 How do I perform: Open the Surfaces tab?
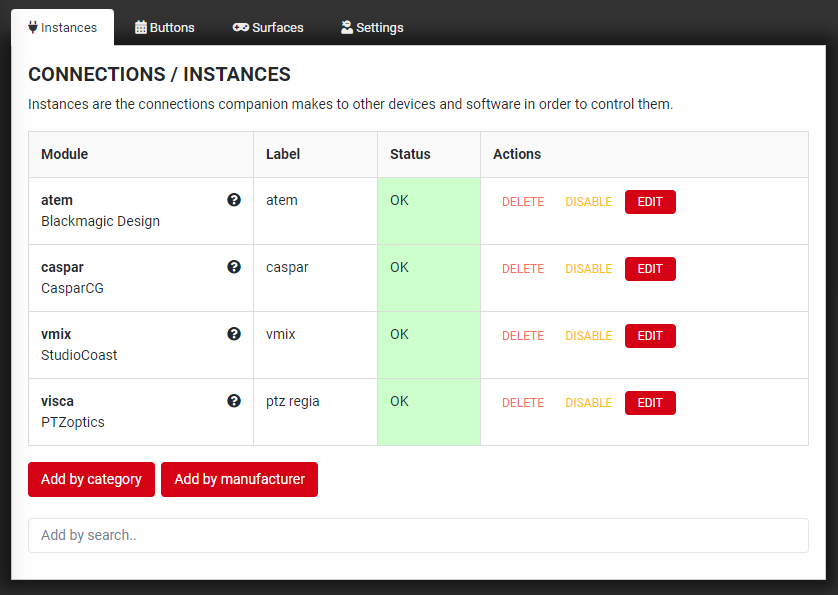click(268, 27)
